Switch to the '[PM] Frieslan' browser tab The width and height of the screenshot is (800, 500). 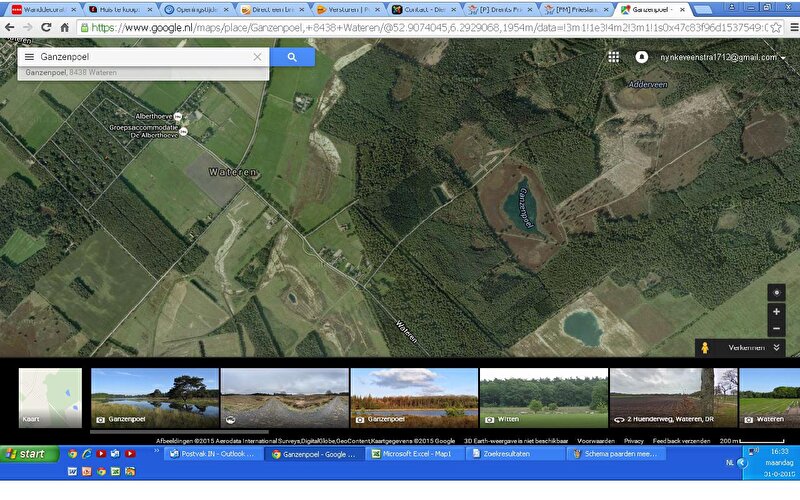577,9
